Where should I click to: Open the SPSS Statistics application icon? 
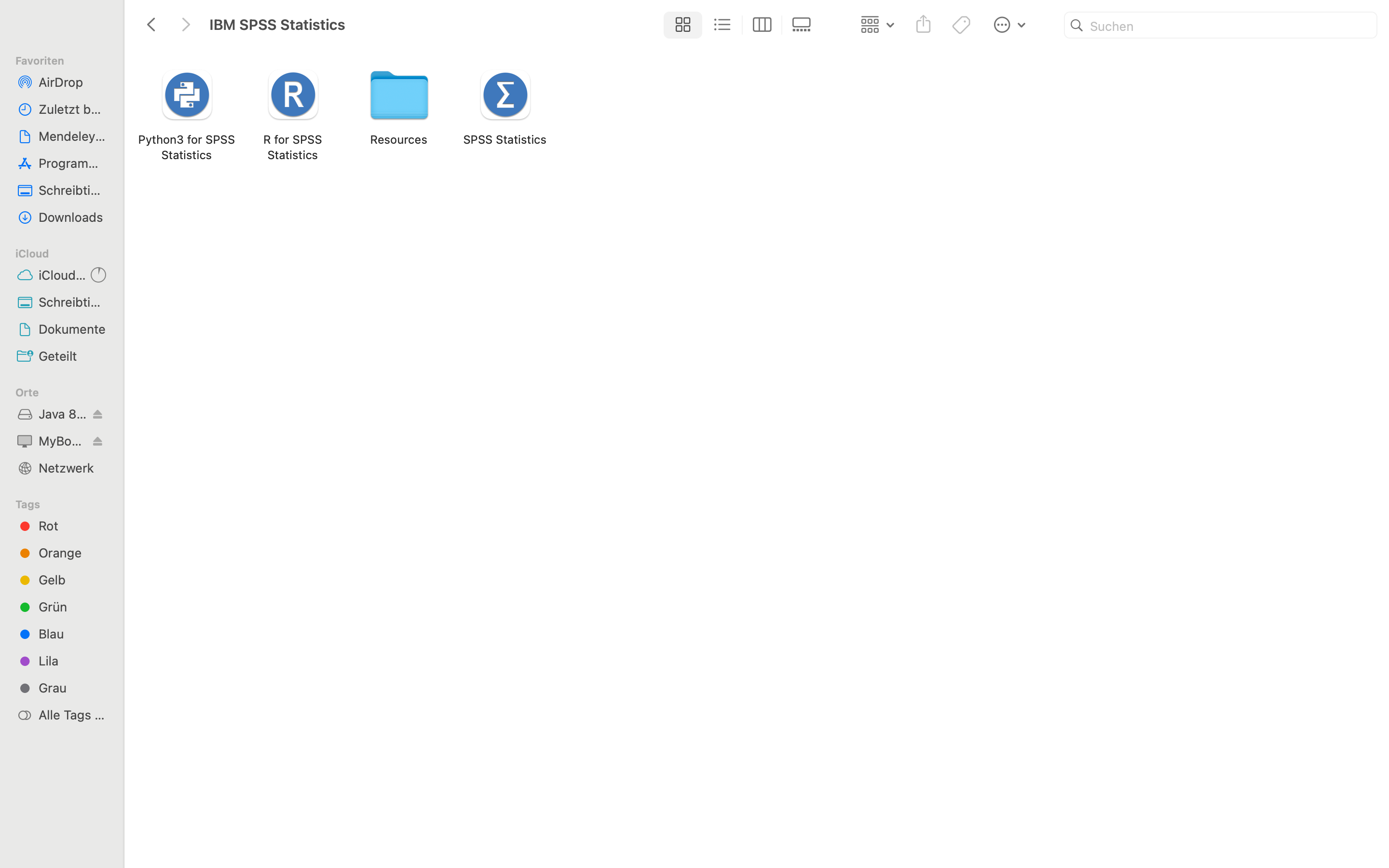pyautogui.click(x=504, y=96)
